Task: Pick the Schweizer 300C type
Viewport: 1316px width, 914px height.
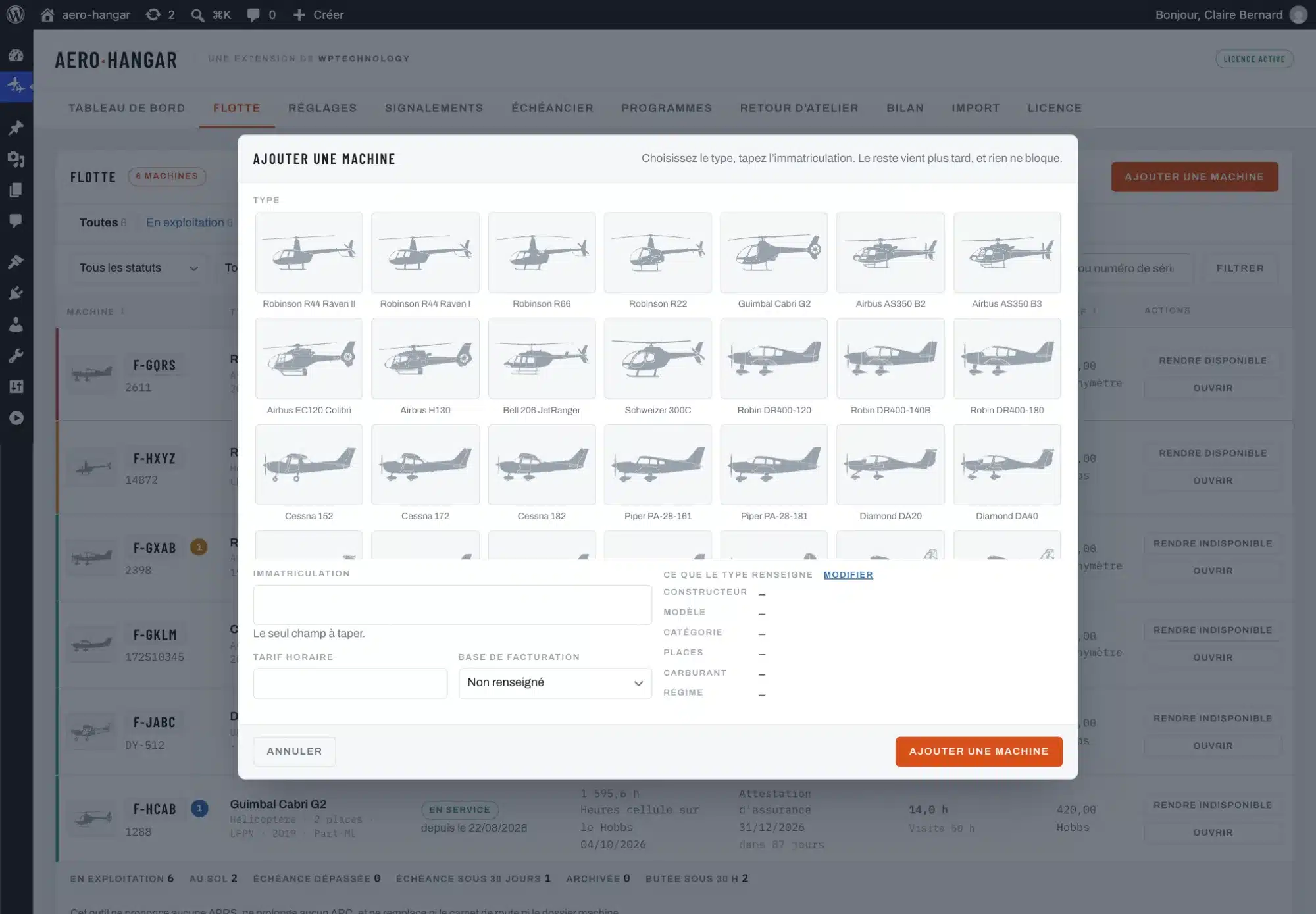Action: point(657,359)
